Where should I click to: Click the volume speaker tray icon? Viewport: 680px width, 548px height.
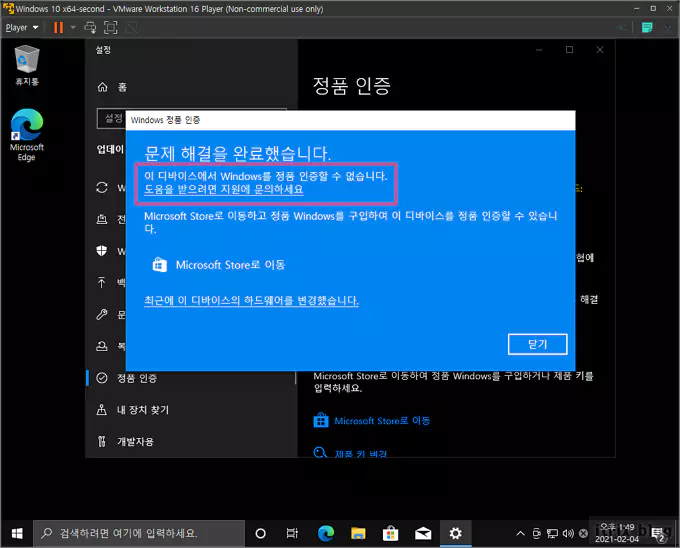click(x=568, y=533)
